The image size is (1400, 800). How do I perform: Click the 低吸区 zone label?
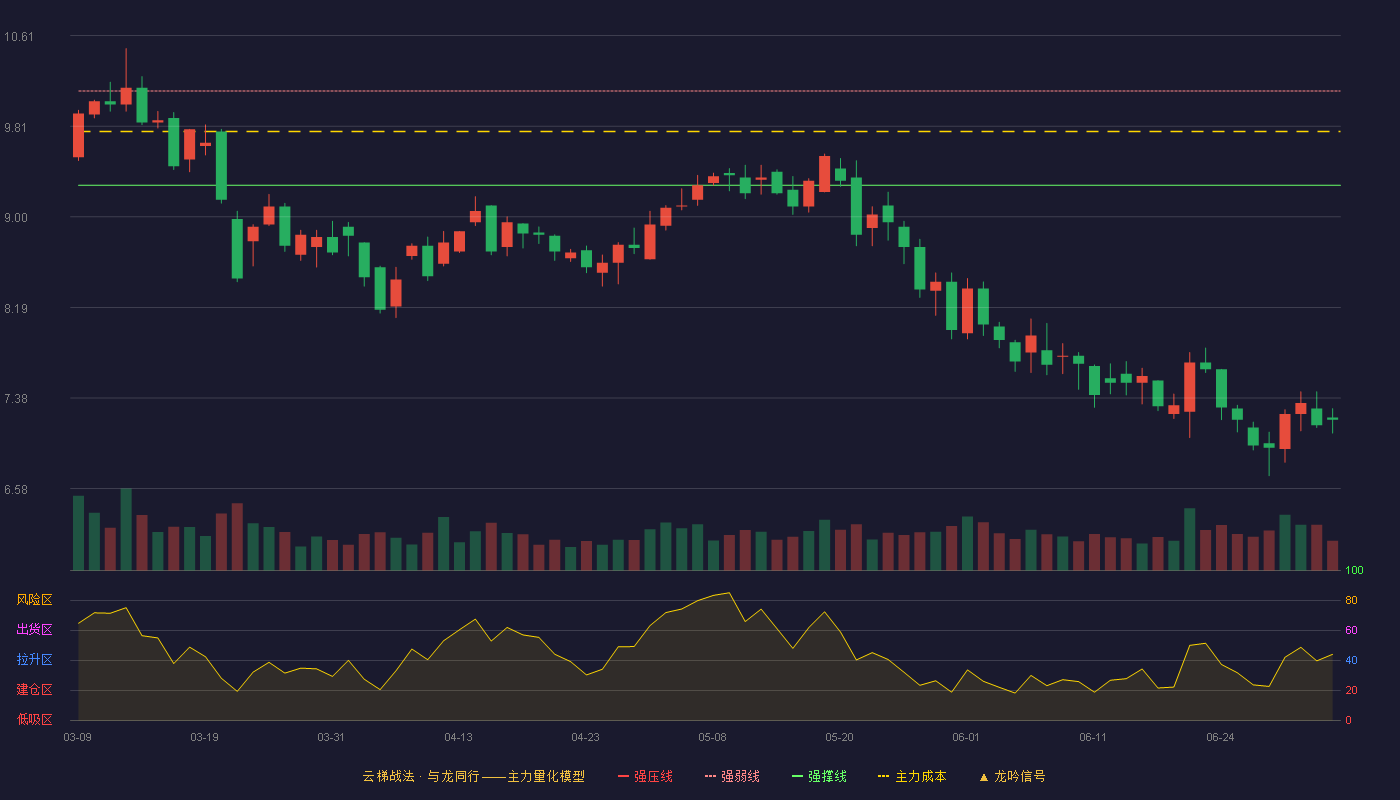[x=34, y=719]
